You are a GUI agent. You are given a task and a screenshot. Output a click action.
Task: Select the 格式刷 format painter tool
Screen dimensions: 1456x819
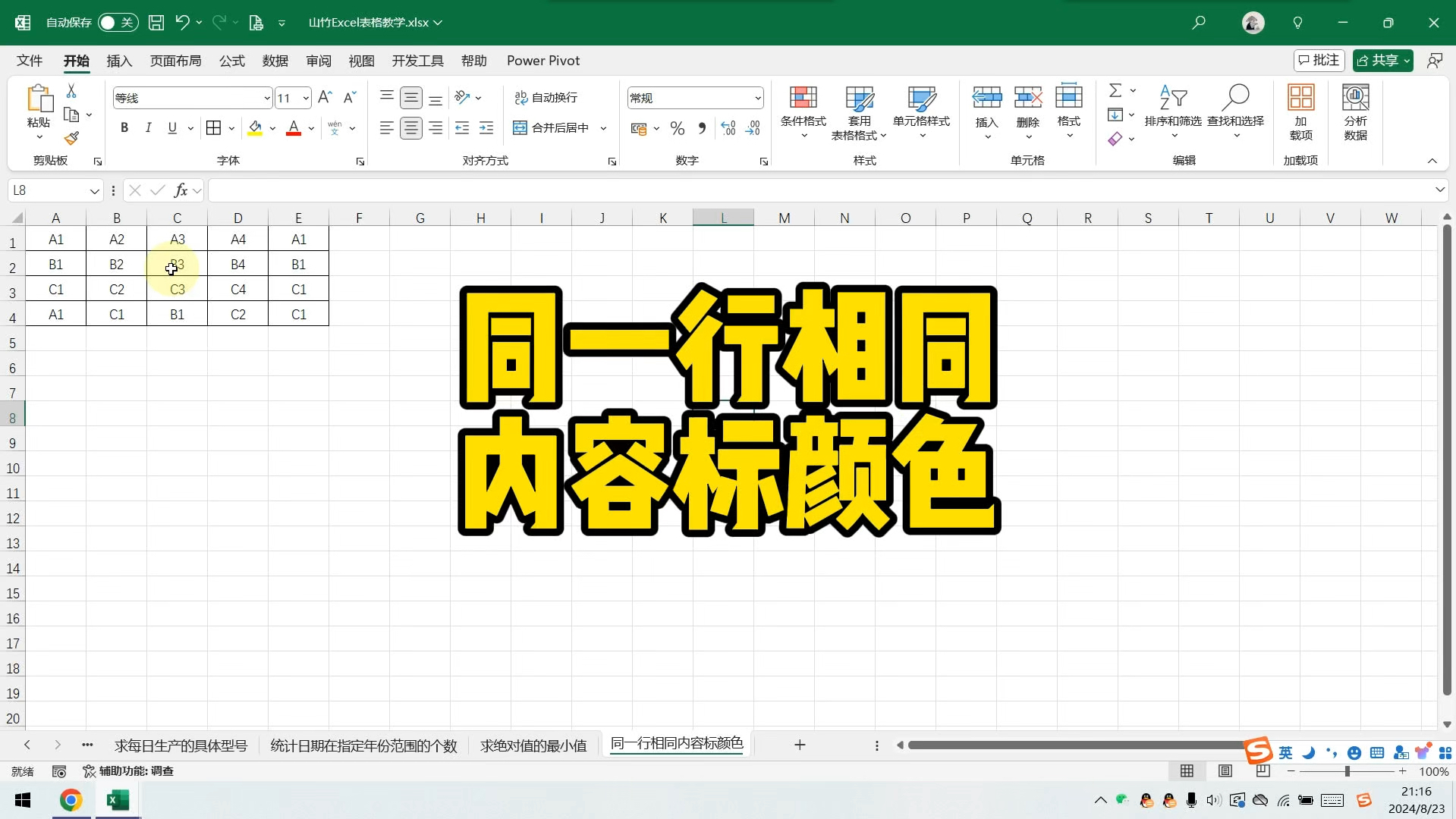pyautogui.click(x=71, y=139)
